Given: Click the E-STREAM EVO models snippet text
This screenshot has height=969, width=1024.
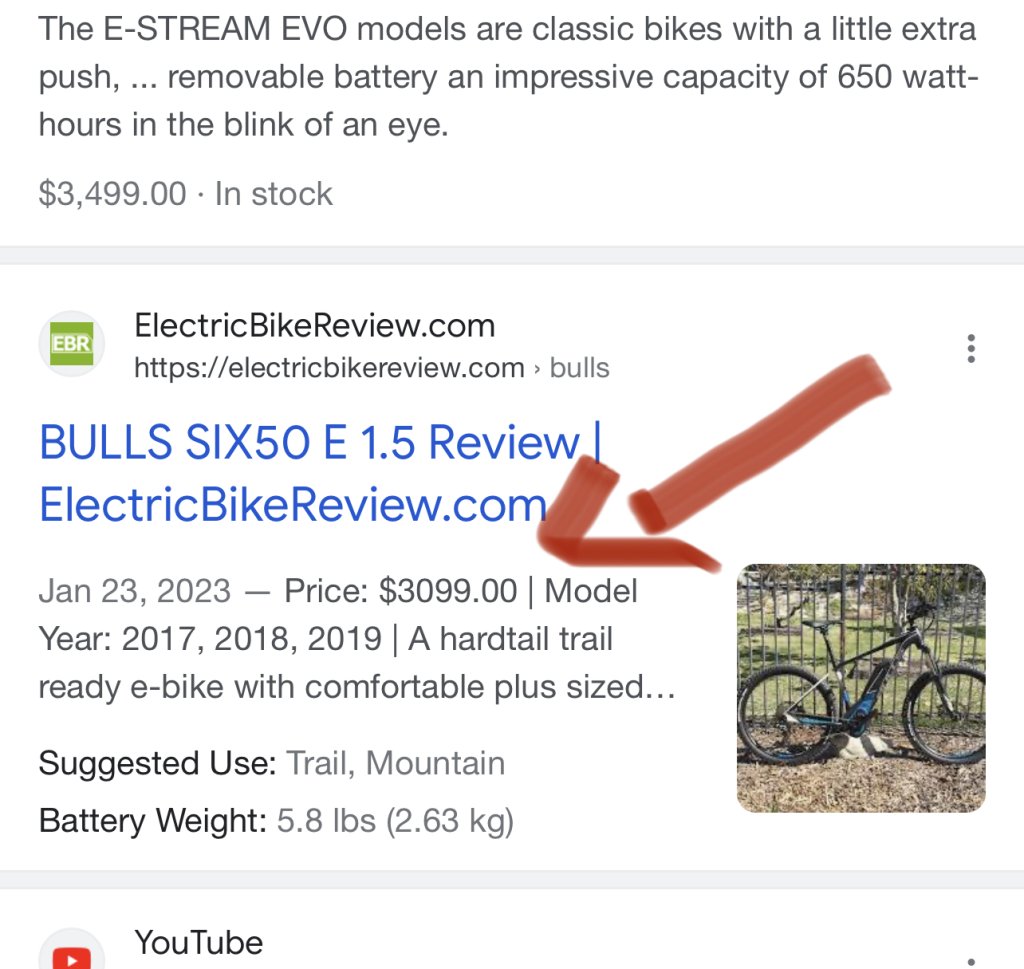Looking at the screenshot, I should click(x=508, y=76).
